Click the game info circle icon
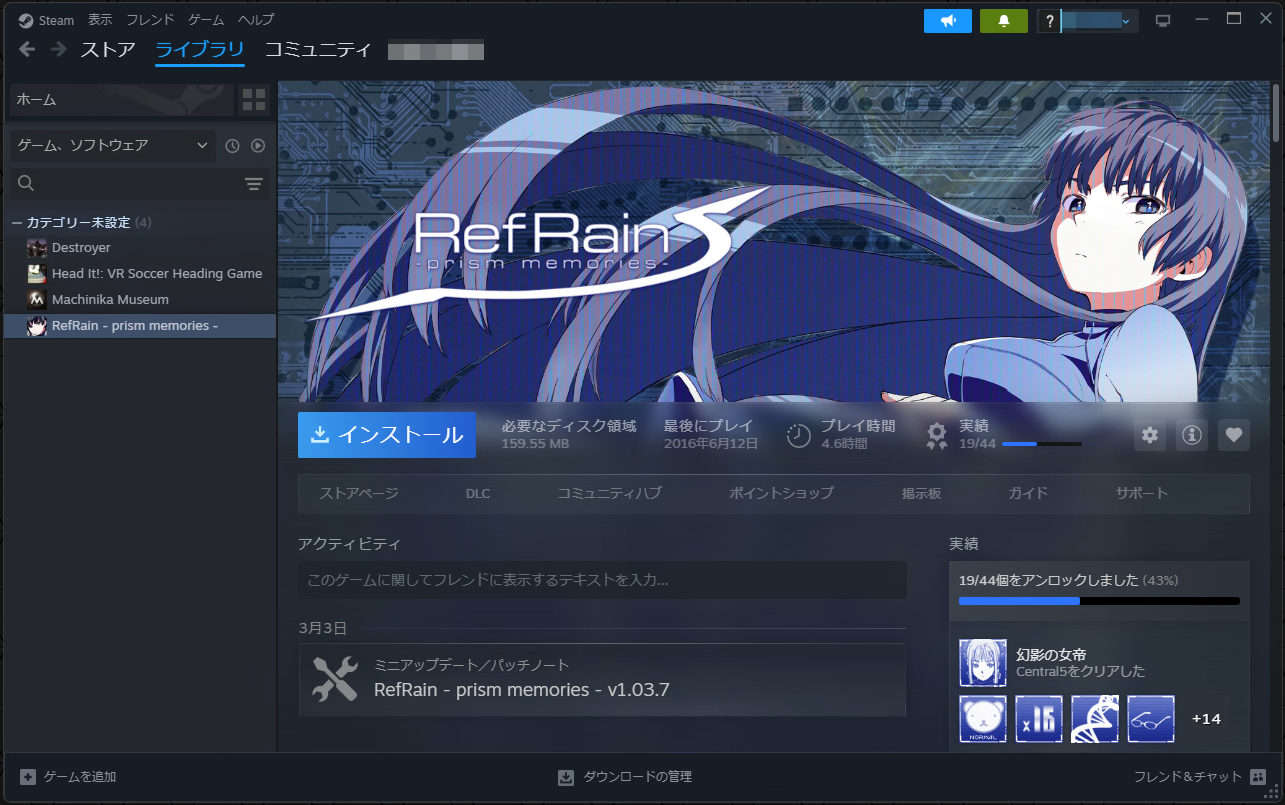This screenshot has height=805, width=1285. [1191, 435]
